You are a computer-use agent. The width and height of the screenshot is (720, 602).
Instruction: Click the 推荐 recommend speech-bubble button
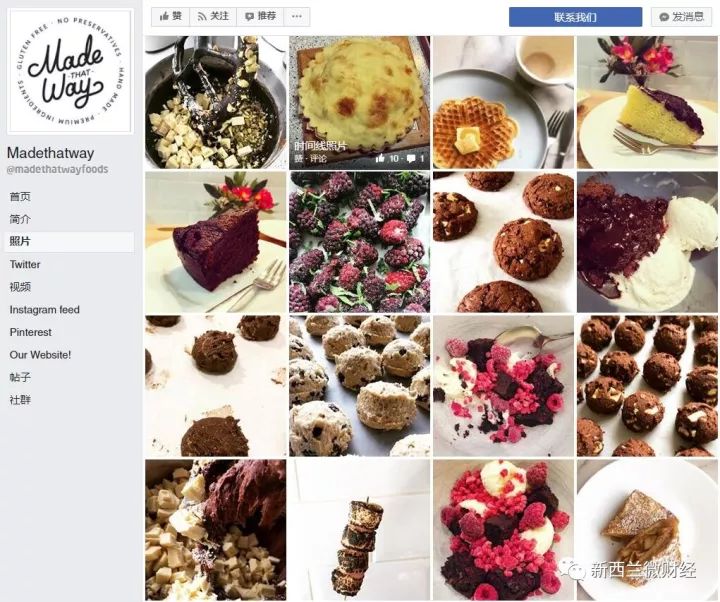pyautogui.click(x=260, y=17)
